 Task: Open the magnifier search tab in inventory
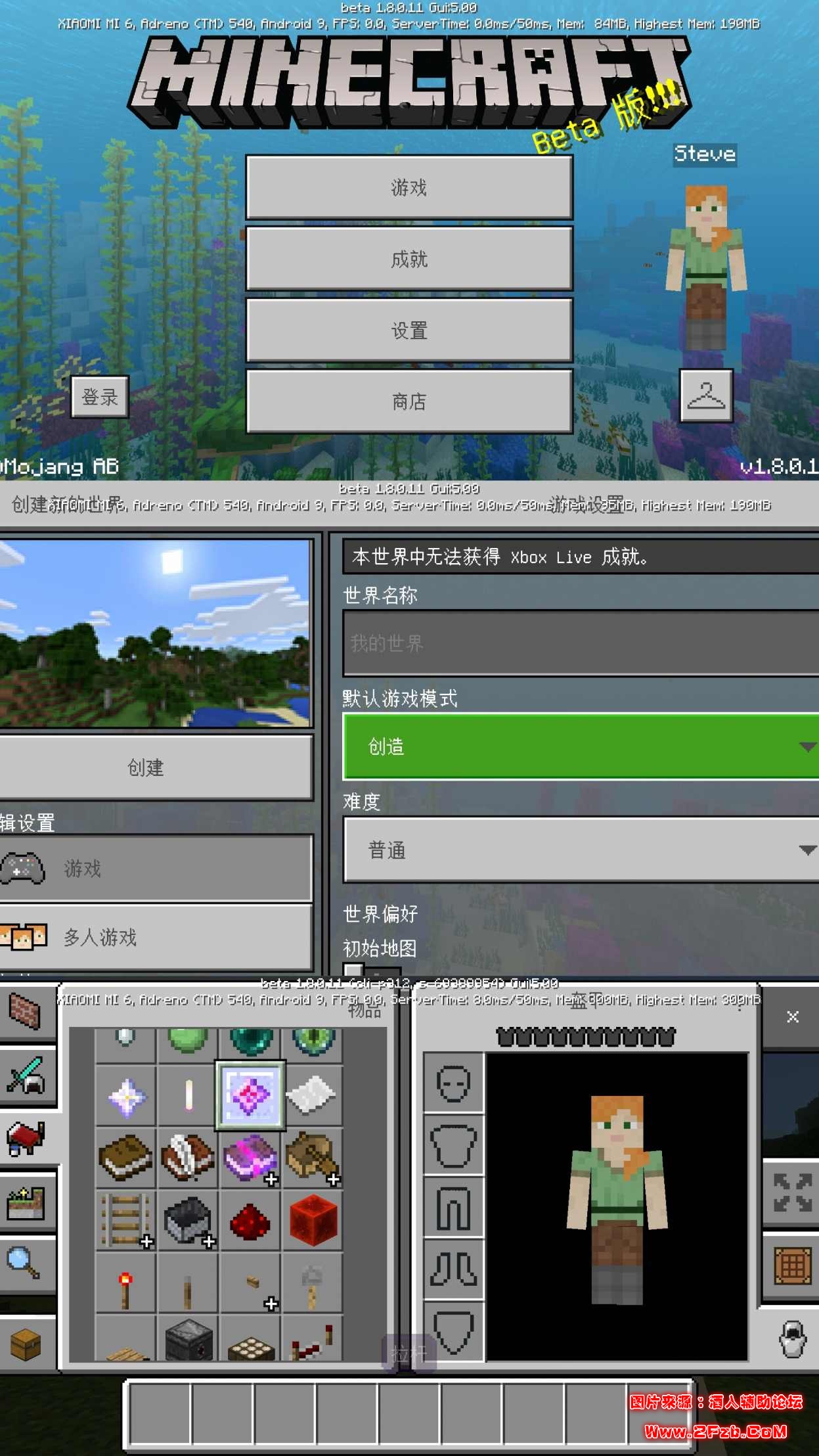click(26, 1263)
